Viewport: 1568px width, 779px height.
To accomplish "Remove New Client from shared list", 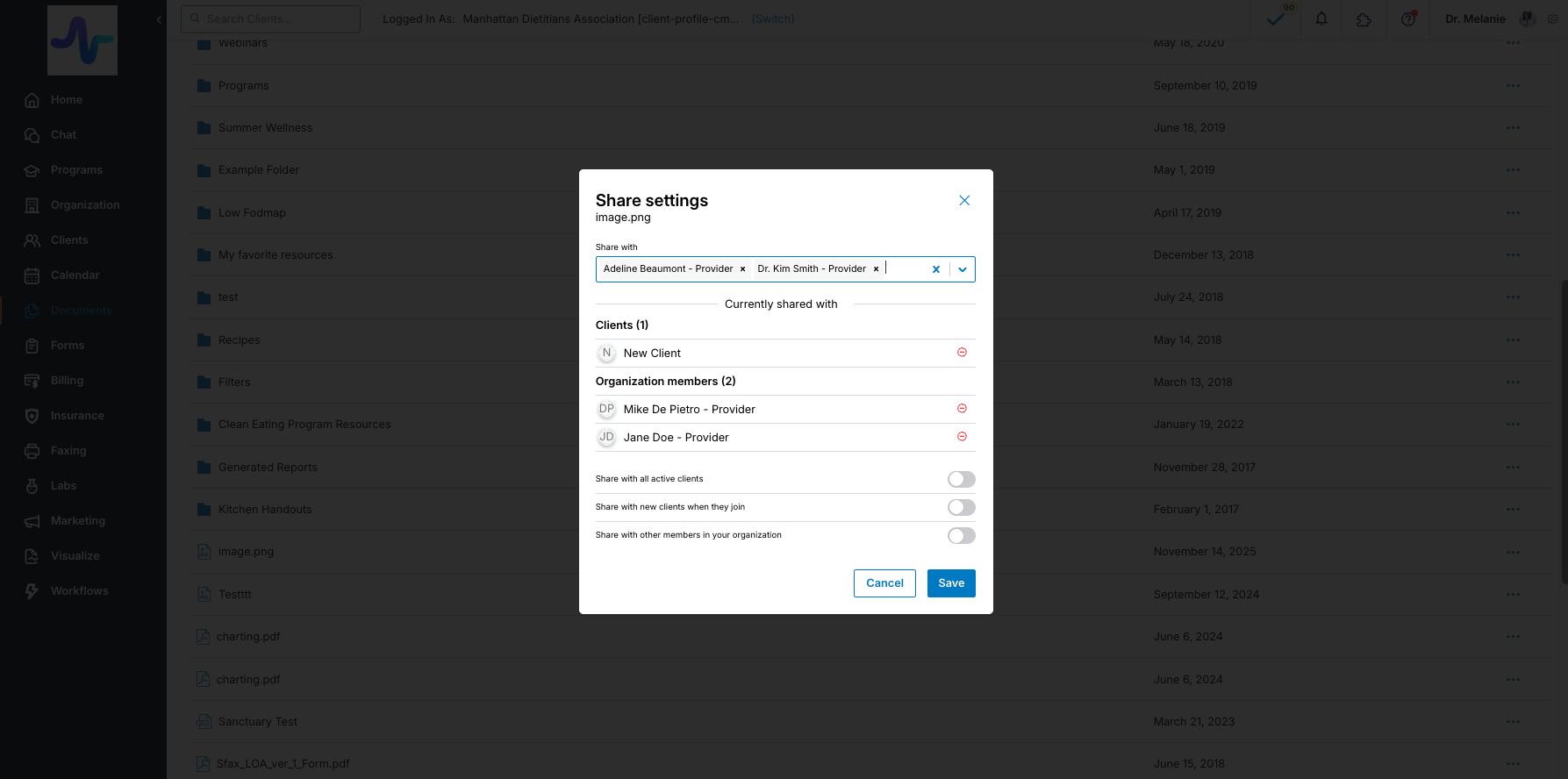I will tap(962, 353).
